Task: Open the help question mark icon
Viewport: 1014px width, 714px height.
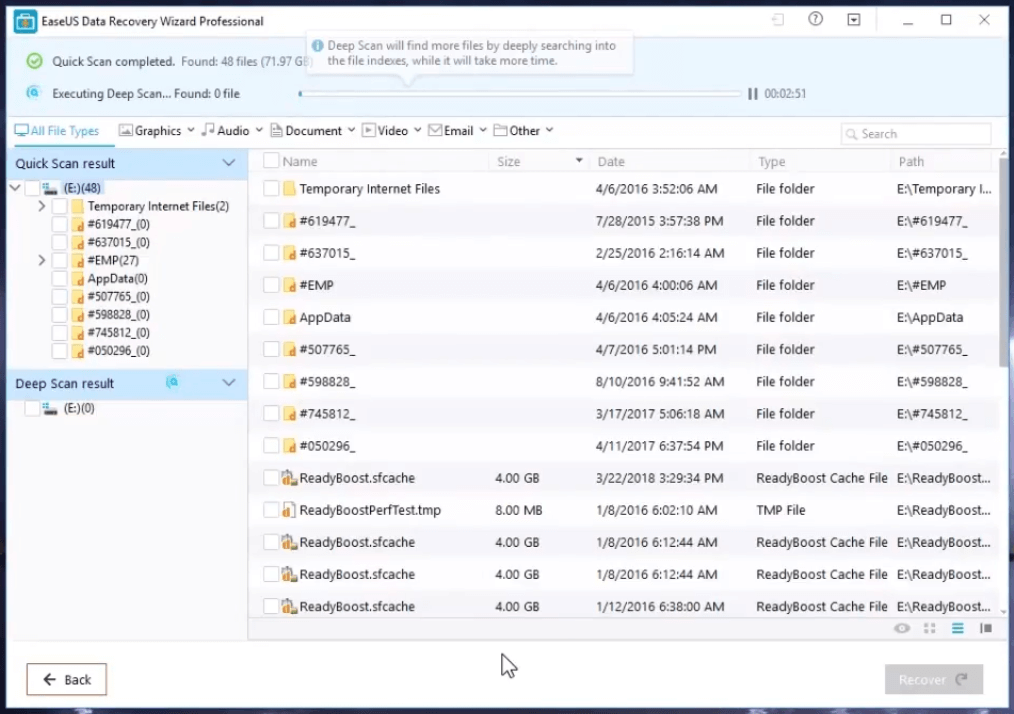Action: pyautogui.click(x=815, y=20)
